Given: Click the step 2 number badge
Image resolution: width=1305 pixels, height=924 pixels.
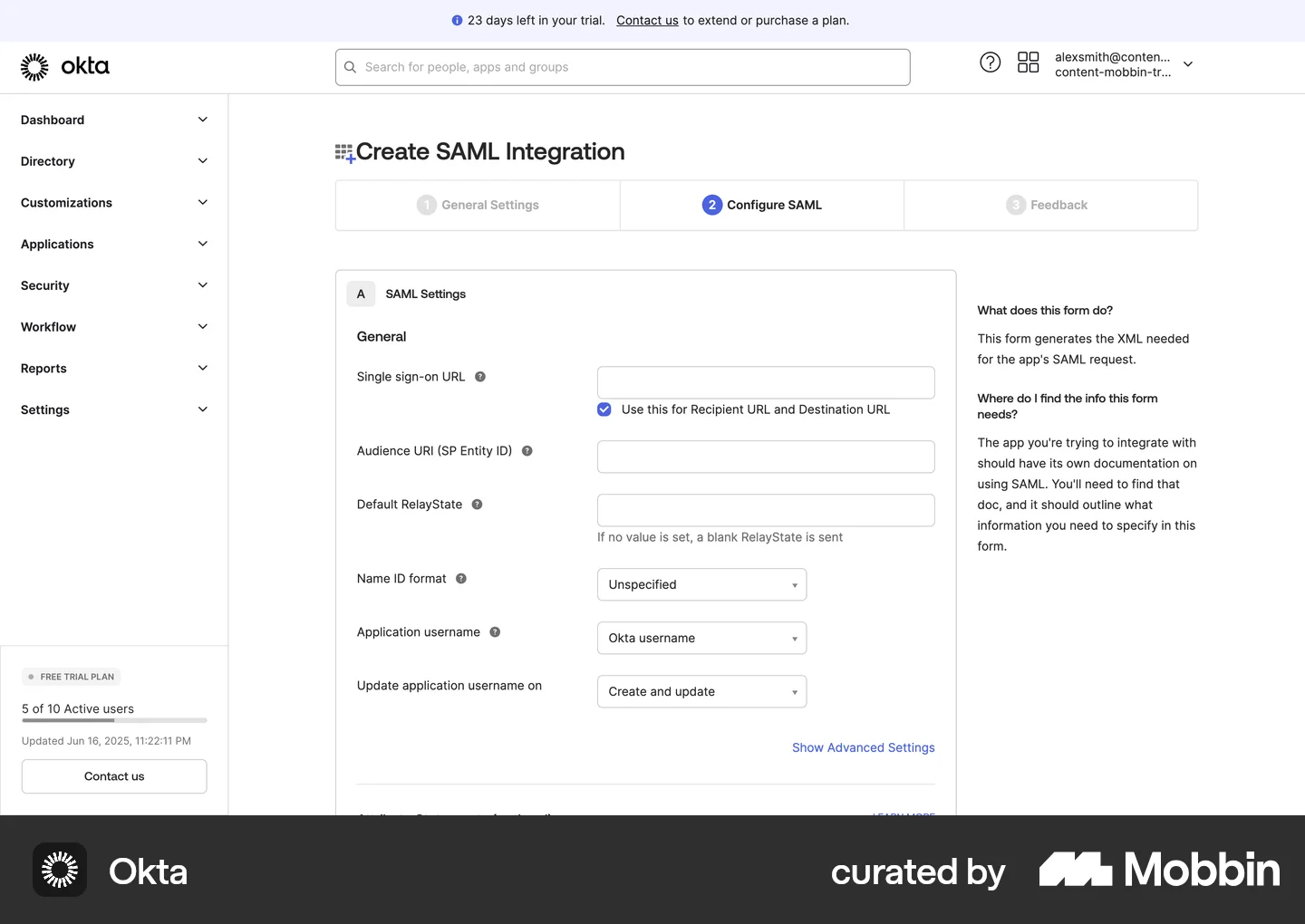Looking at the screenshot, I should point(712,205).
